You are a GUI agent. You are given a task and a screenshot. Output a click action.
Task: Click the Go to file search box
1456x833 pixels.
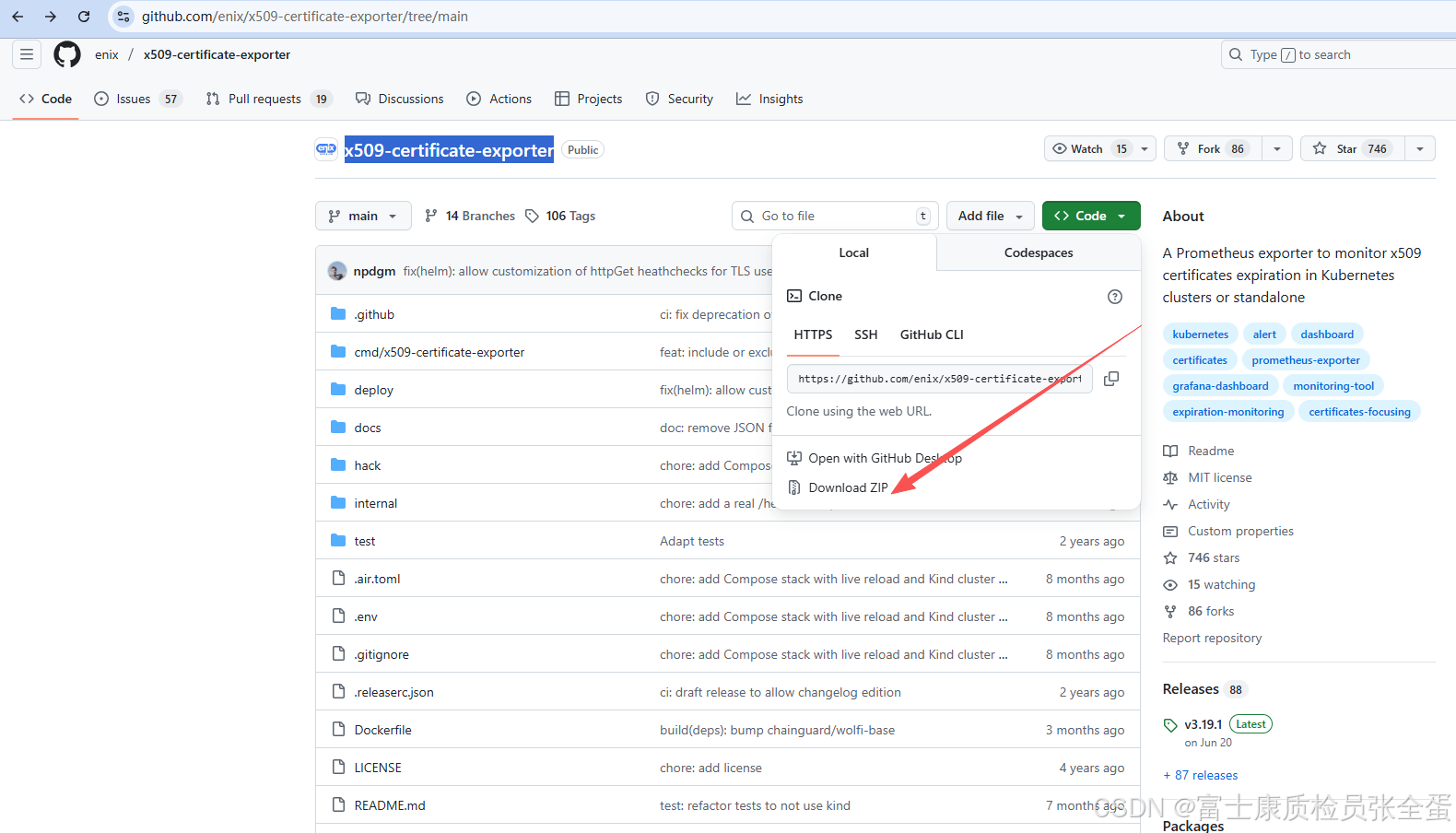point(835,216)
